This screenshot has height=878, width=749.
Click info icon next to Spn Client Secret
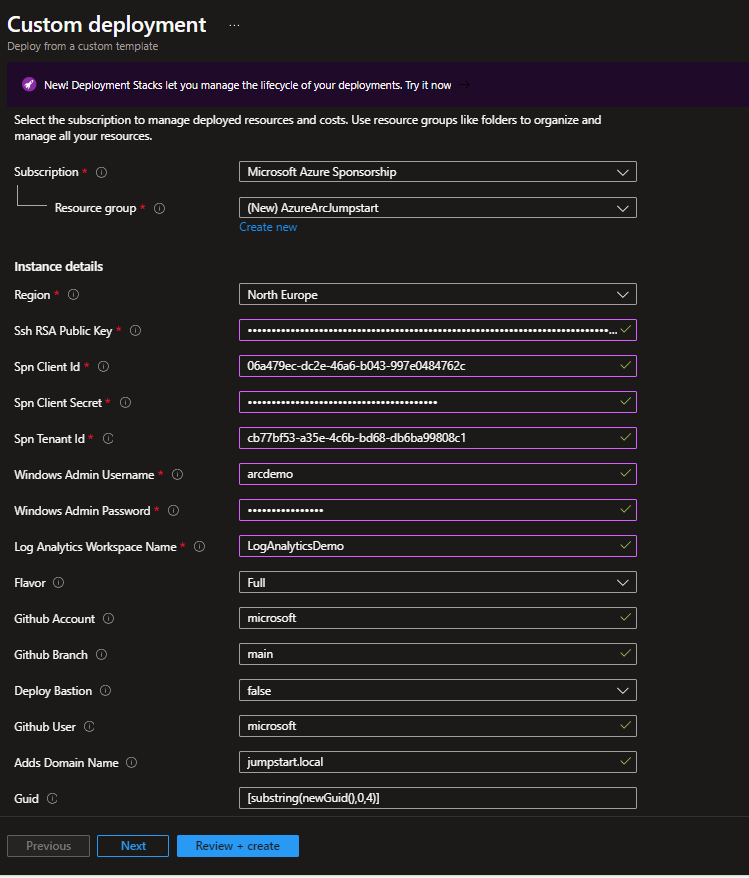[x=124, y=403]
